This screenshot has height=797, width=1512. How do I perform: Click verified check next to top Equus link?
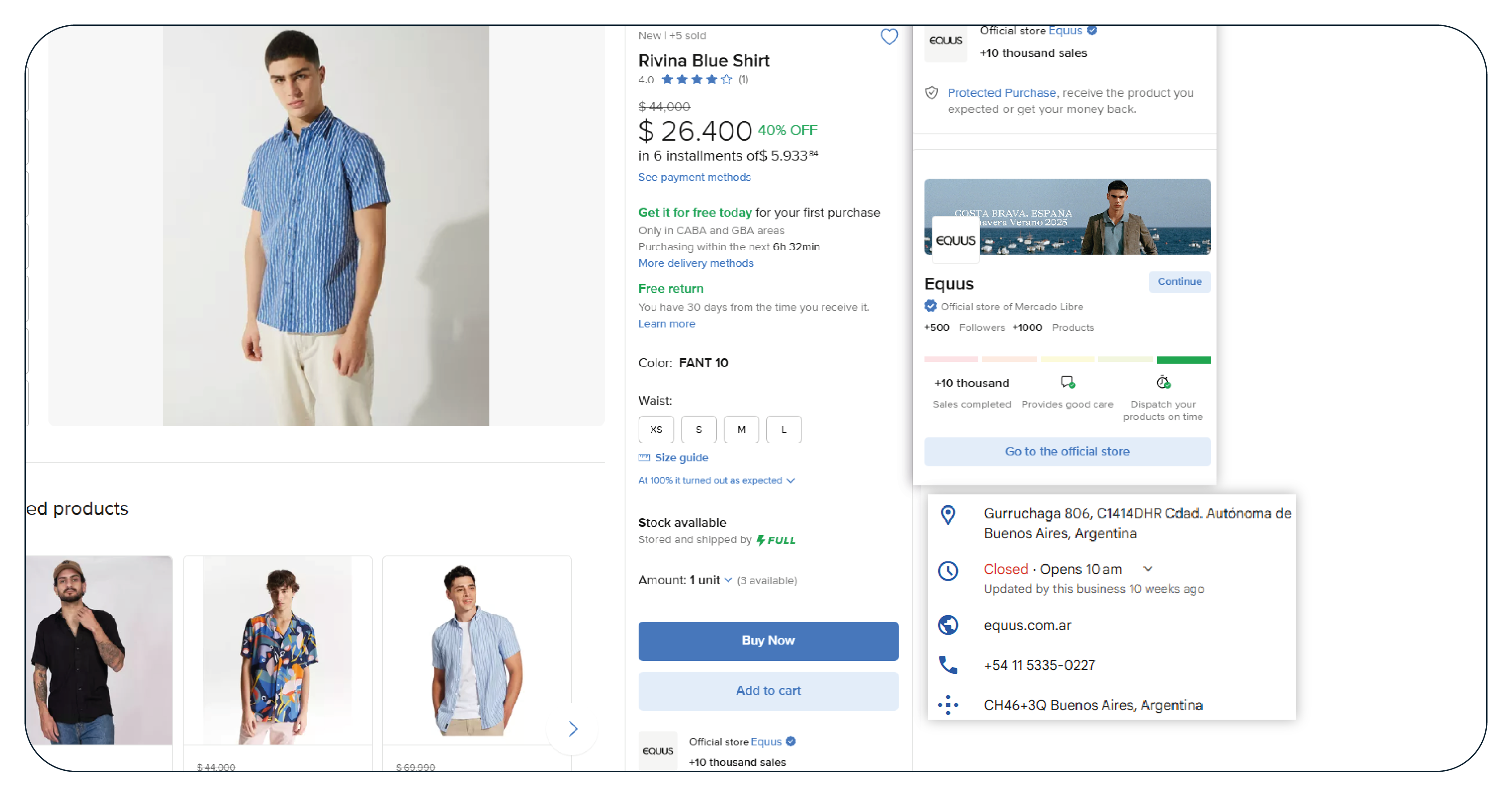point(1092,30)
